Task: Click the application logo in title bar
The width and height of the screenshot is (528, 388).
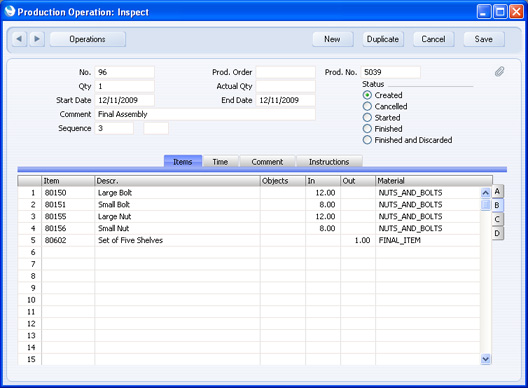Action: click(x=10, y=11)
